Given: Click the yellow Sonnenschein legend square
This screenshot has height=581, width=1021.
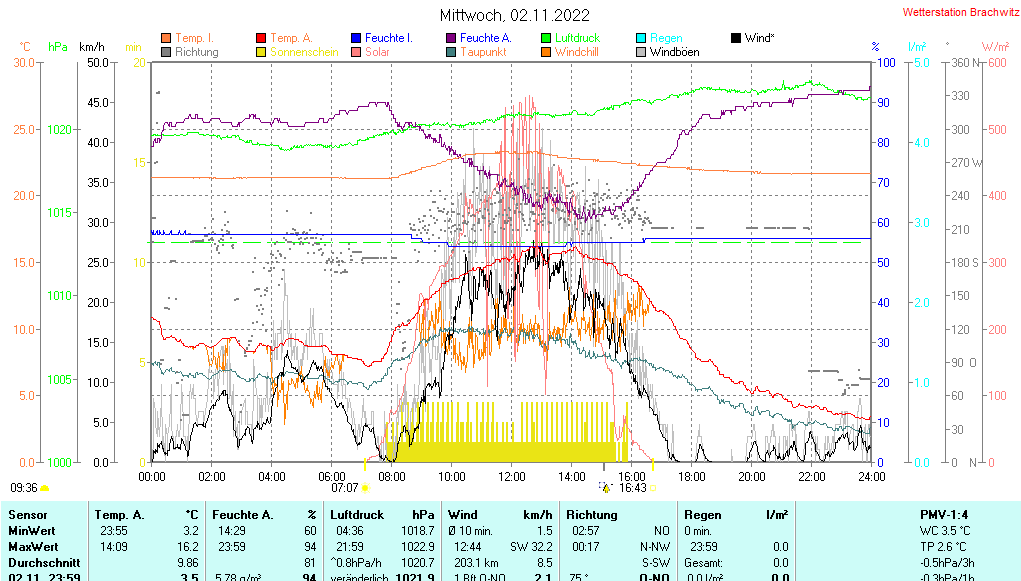Looking at the screenshot, I should tap(262, 52).
